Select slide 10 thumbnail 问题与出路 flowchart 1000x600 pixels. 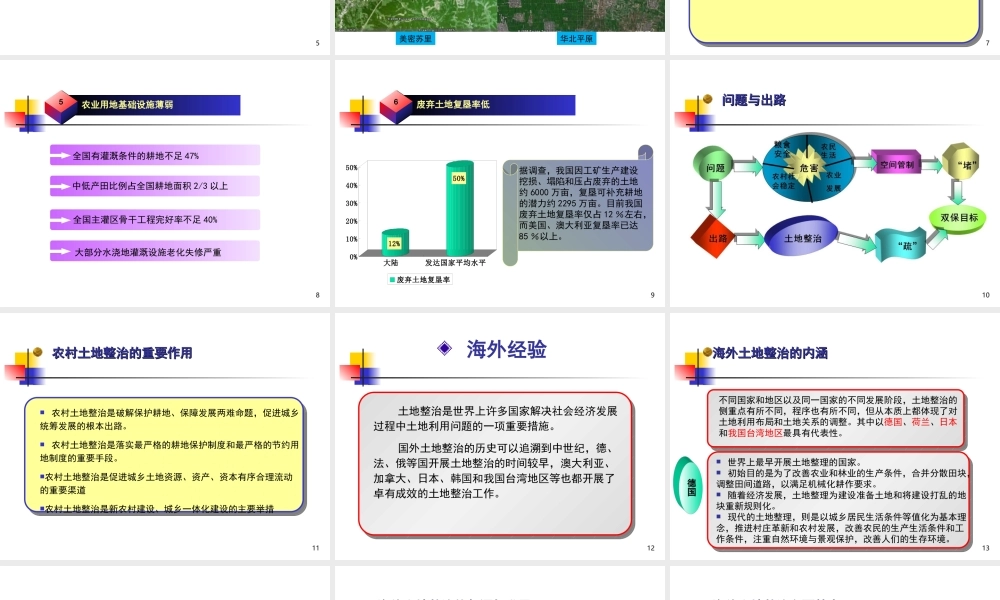point(835,183)
